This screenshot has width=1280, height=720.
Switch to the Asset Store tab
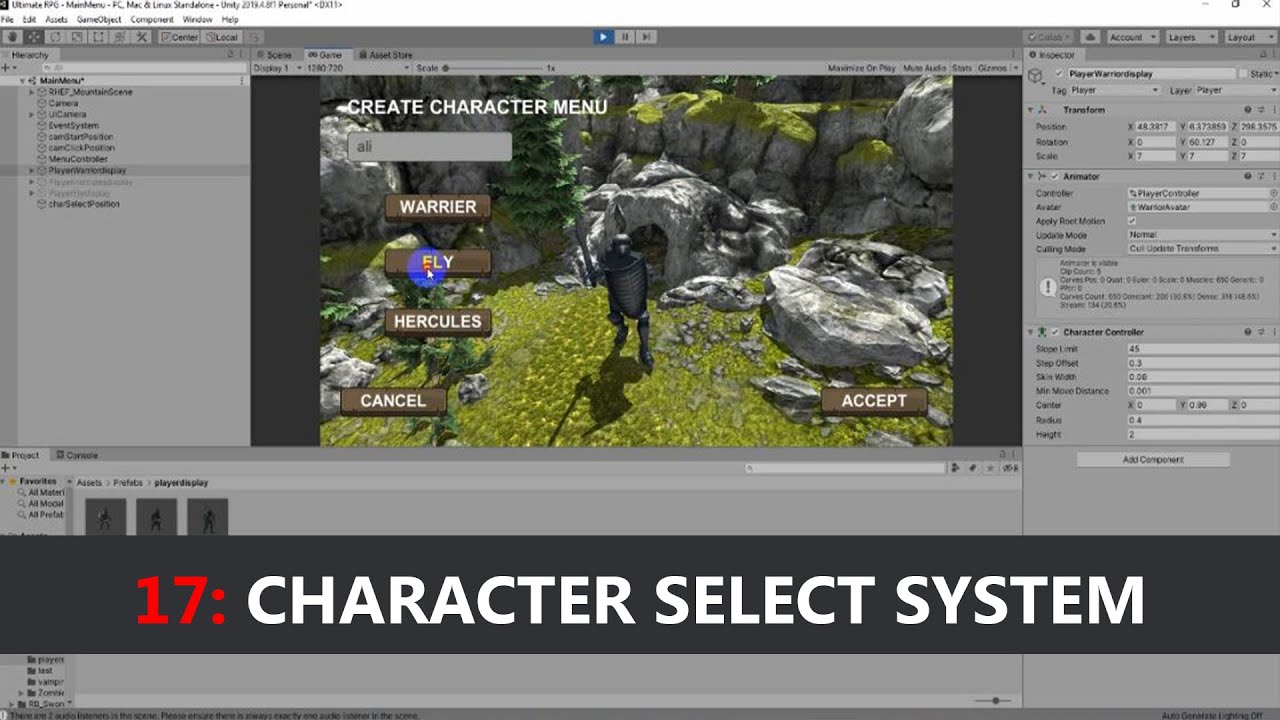coord(385,55)
